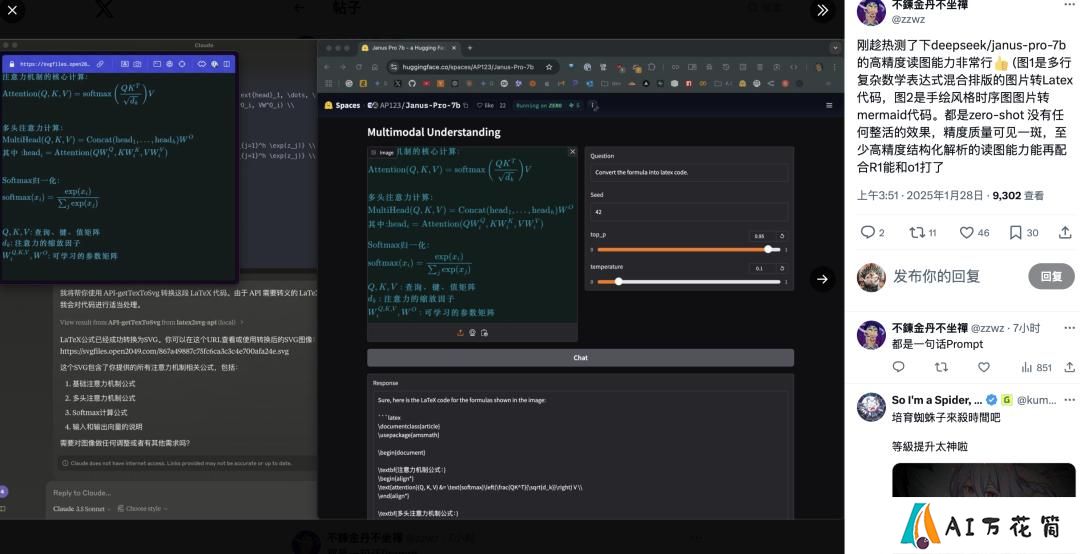Open a new browser tab with the plus icon
Viewport: 1080px width, 554px height.
(470, 48)
